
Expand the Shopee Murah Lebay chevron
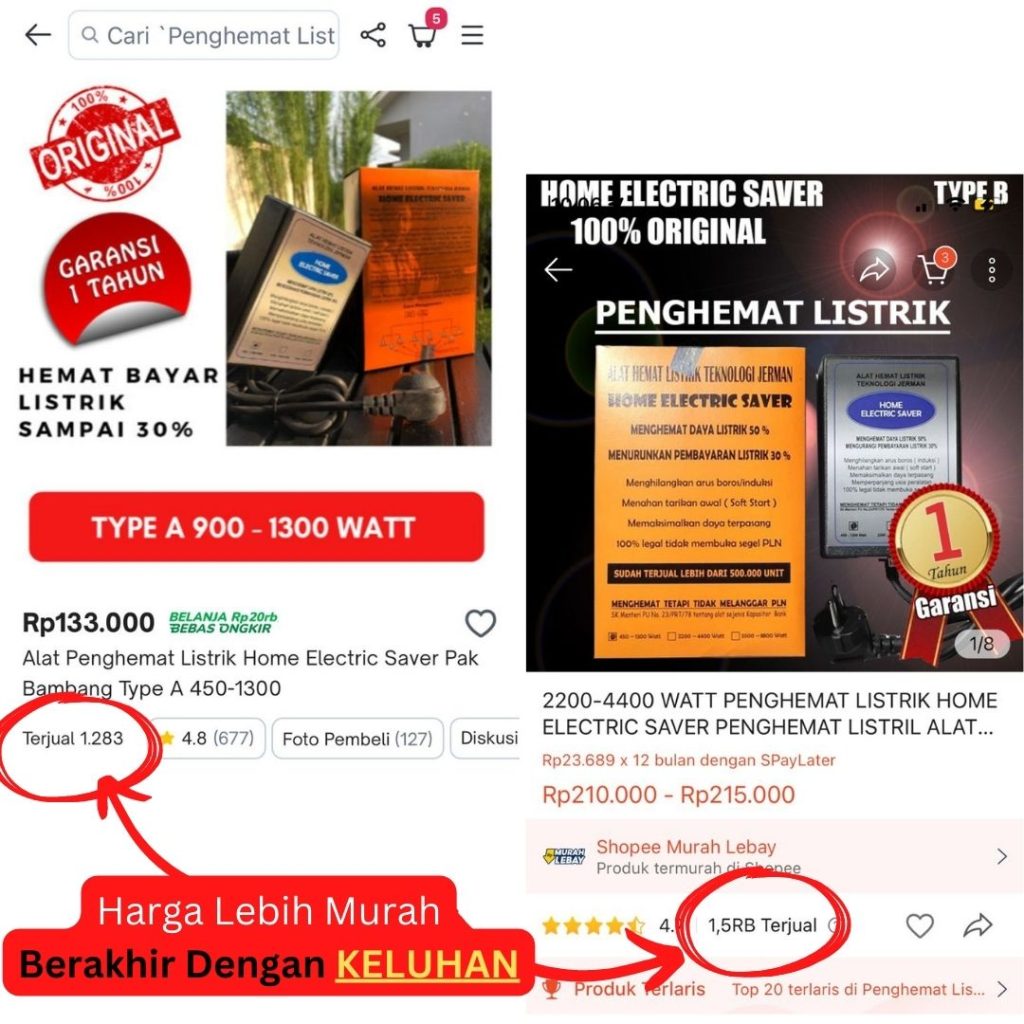1002,856
